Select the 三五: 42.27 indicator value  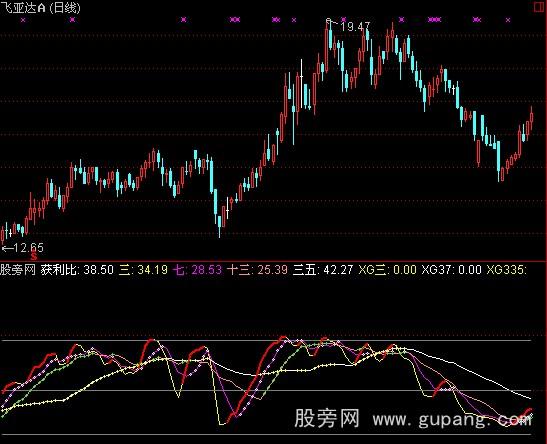click(323, 270)
